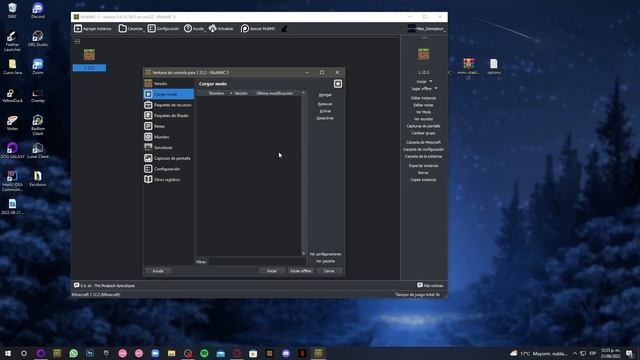
Task: Open Paquetes de Shader page
Action: pyautogui.click(x=169, y=116)
